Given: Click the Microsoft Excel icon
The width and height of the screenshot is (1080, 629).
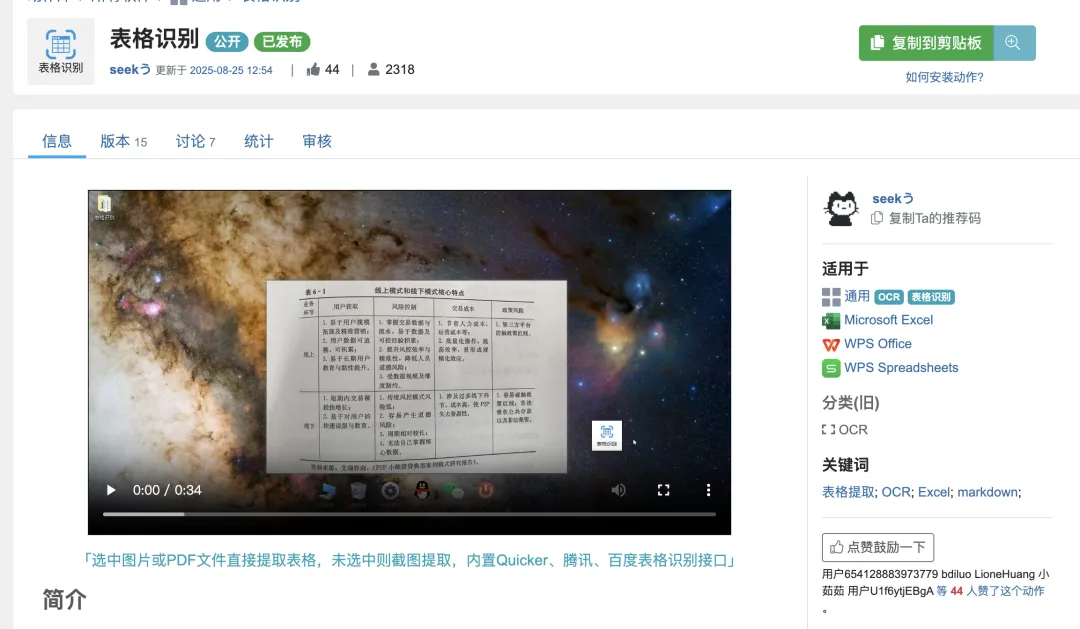Looking at the screenshot, I should point(831,320).
